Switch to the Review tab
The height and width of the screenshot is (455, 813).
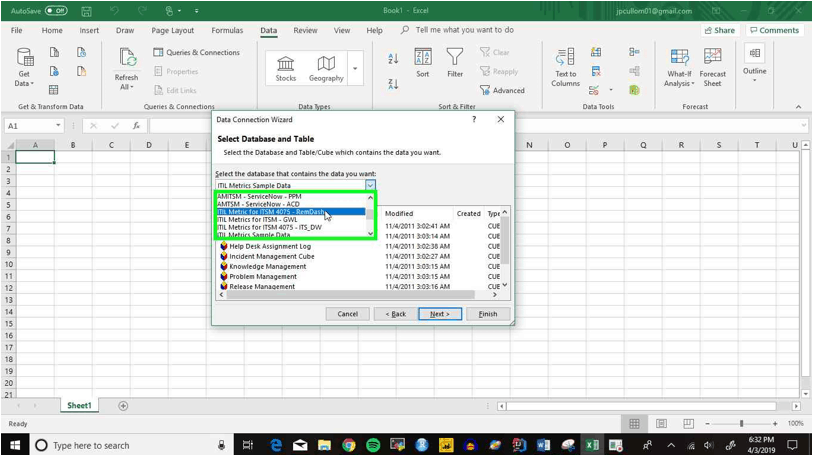tap(305, 30)
